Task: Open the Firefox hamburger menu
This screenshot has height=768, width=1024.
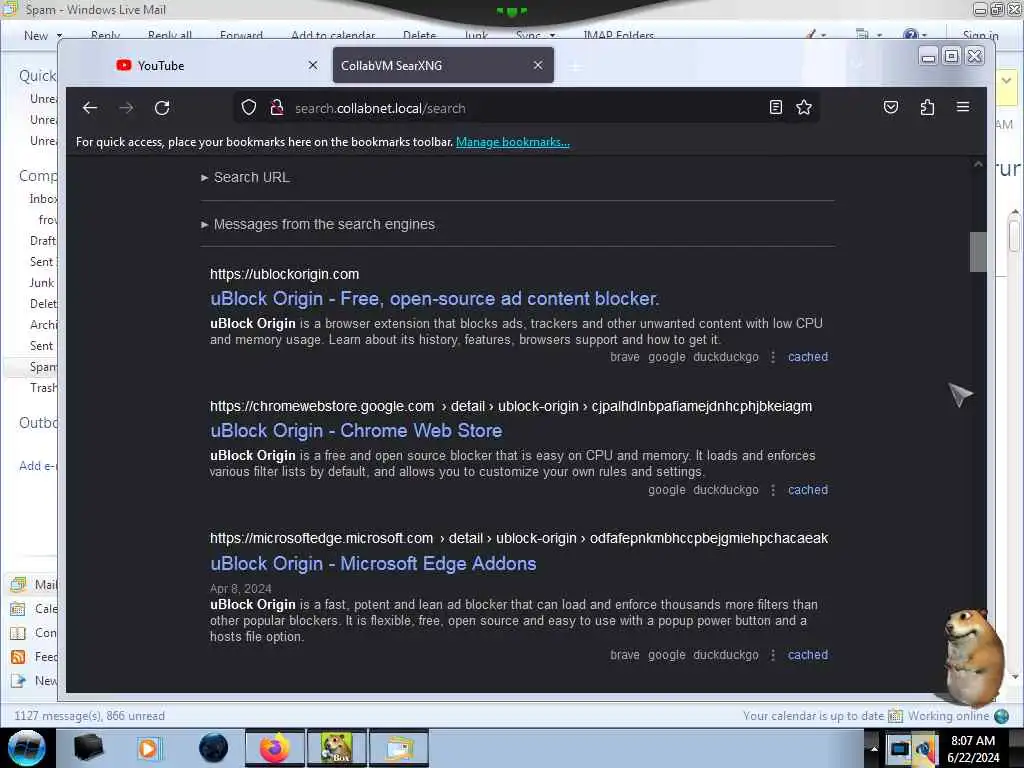Action: click(963, 107)
